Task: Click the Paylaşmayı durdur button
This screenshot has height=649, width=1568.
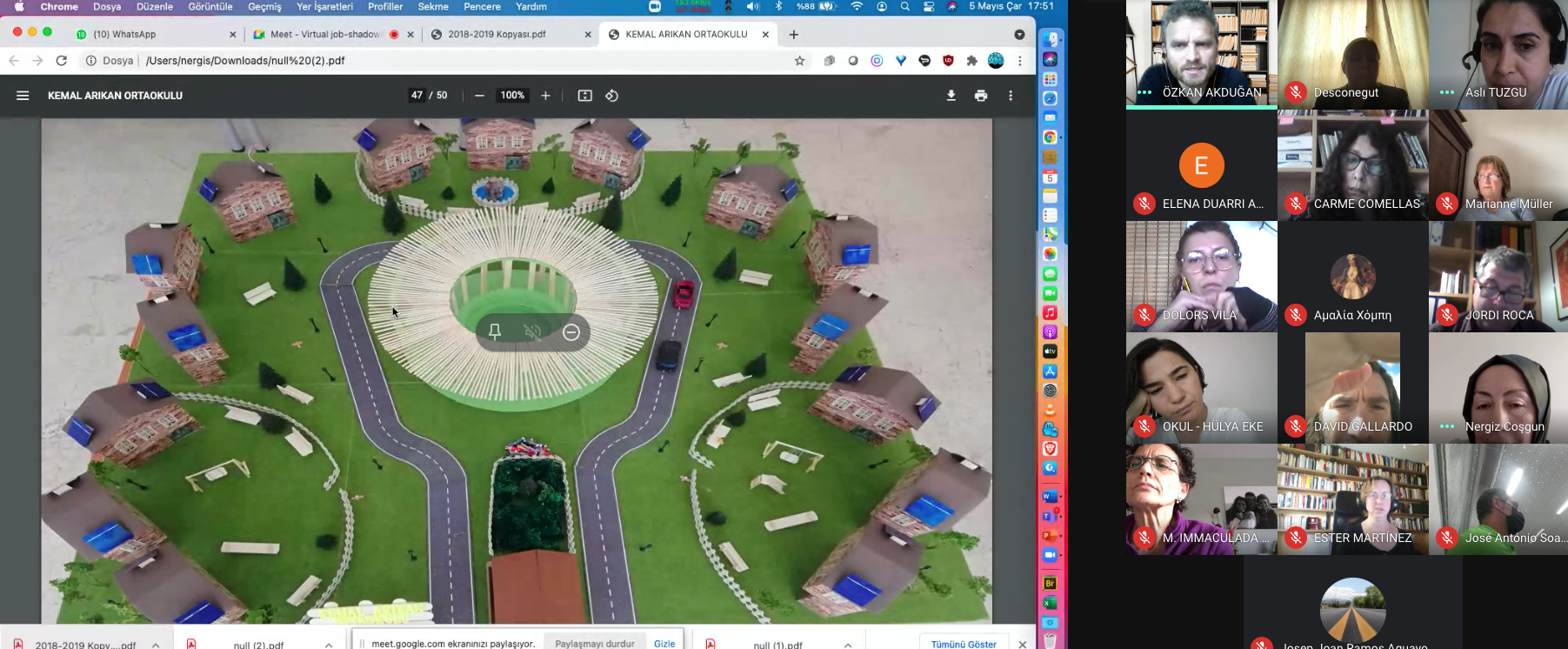Action: [x=595, y=644]
